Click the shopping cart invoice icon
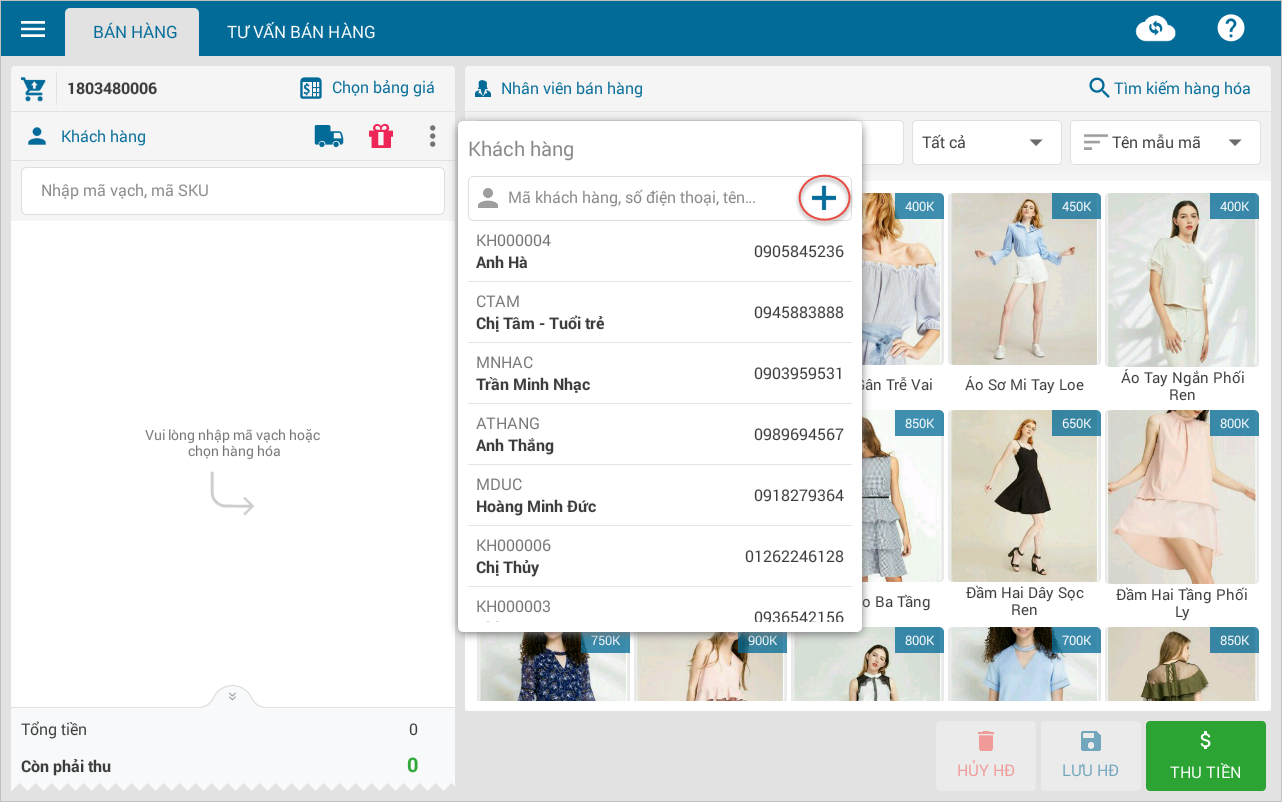The image size is (1282, 802). click(x=33, y=89)
